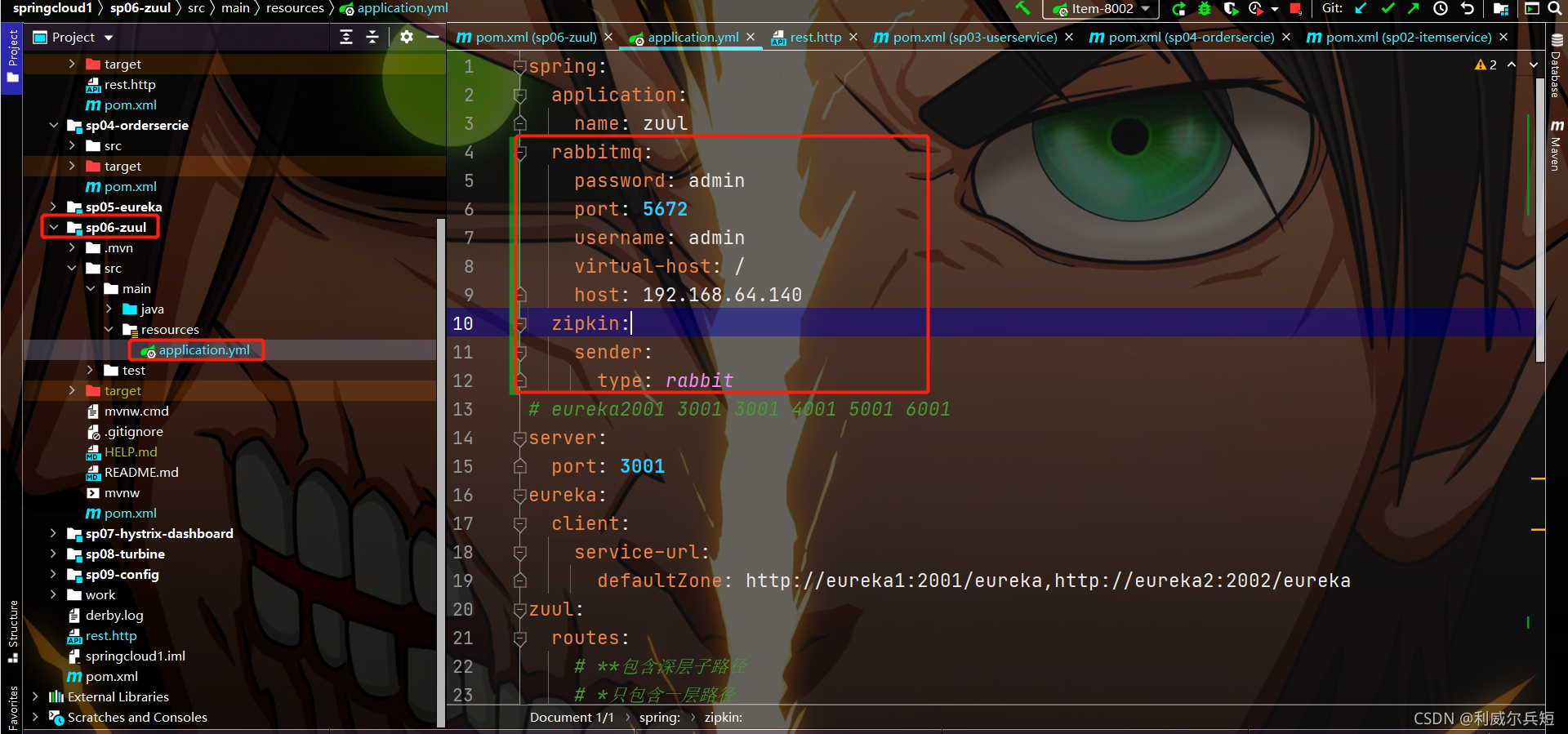The image size is (1568, 734).
Task: Start debugging with the green bug icon
Action: point(1205,9)
